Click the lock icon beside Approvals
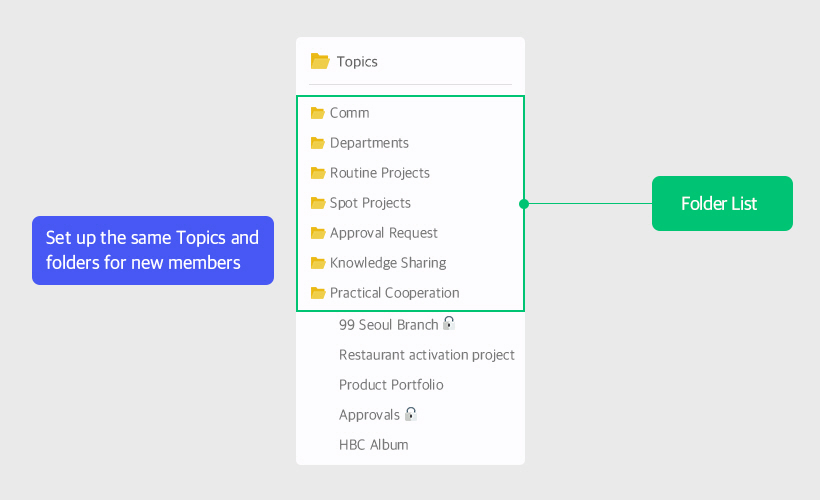 point(411,414)
